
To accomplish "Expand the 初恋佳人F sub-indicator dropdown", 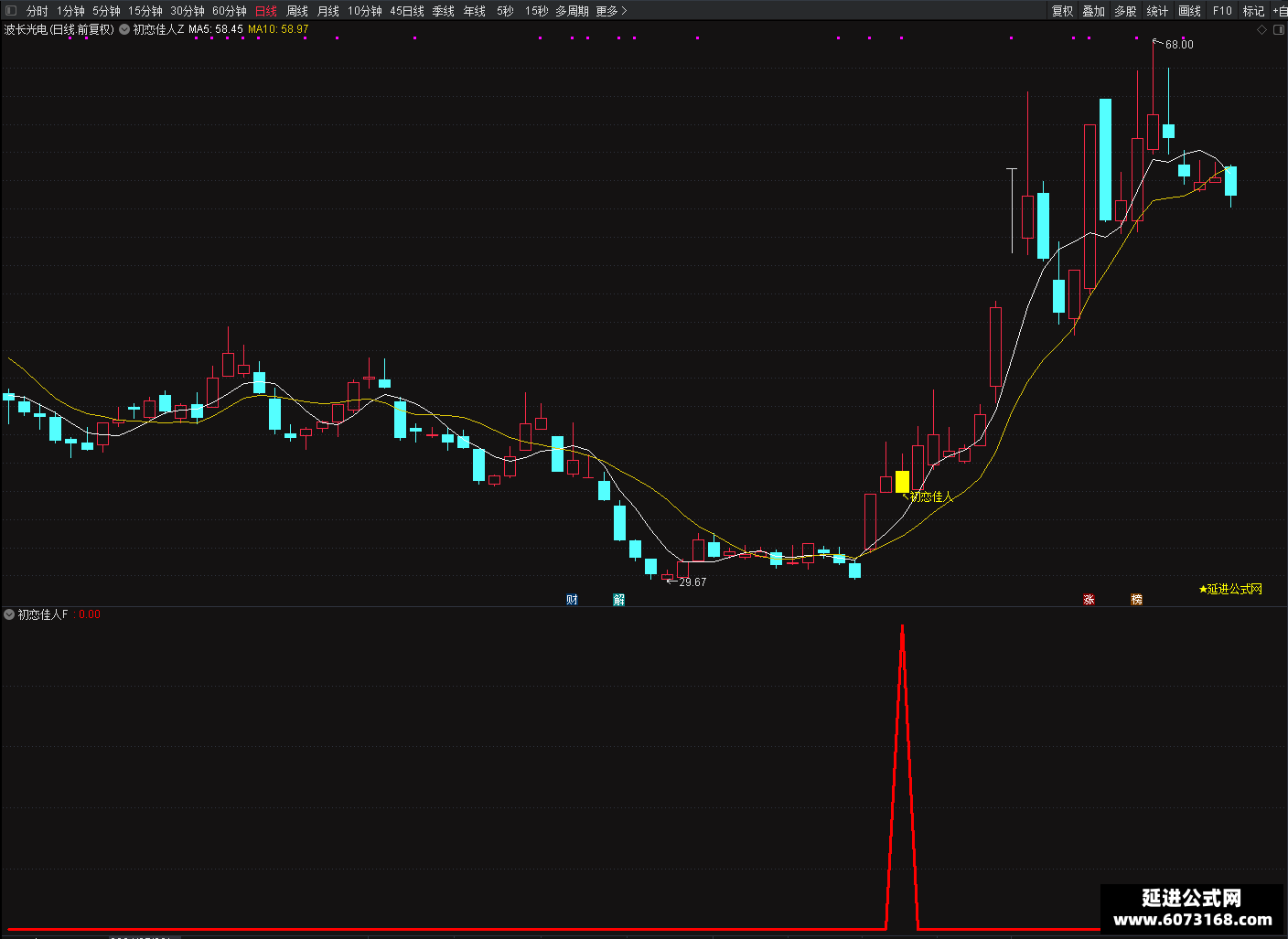I will click(9, 614).
